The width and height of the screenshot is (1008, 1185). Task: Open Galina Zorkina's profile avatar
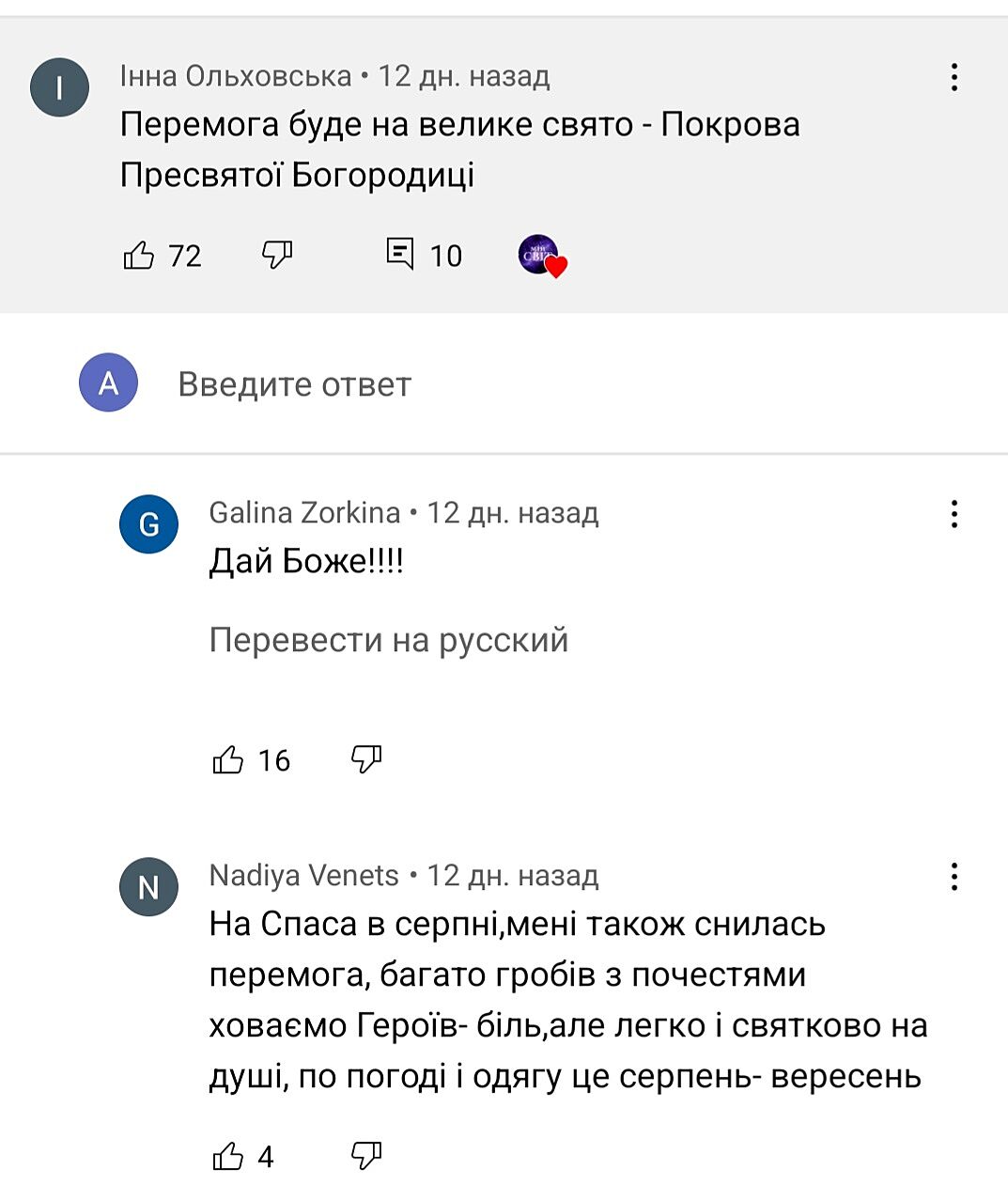149,524
